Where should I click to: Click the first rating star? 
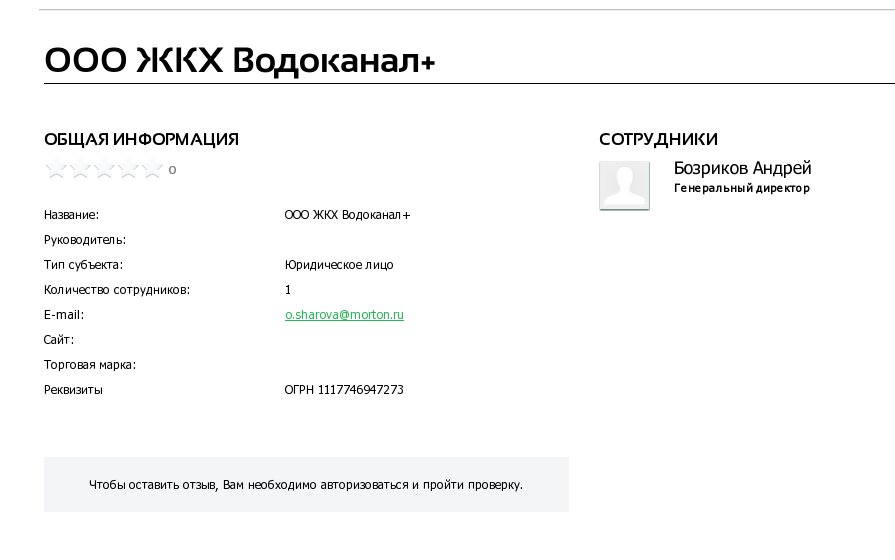(x=56, y=169)
